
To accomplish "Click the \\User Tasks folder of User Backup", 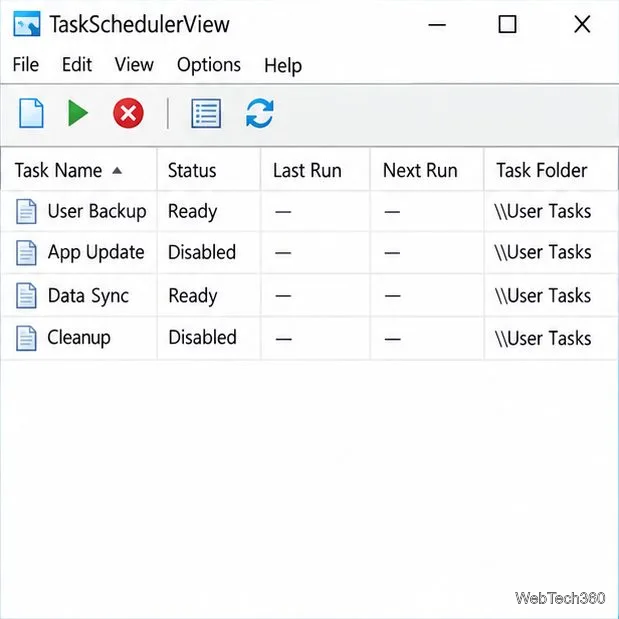I will point(543,211).
